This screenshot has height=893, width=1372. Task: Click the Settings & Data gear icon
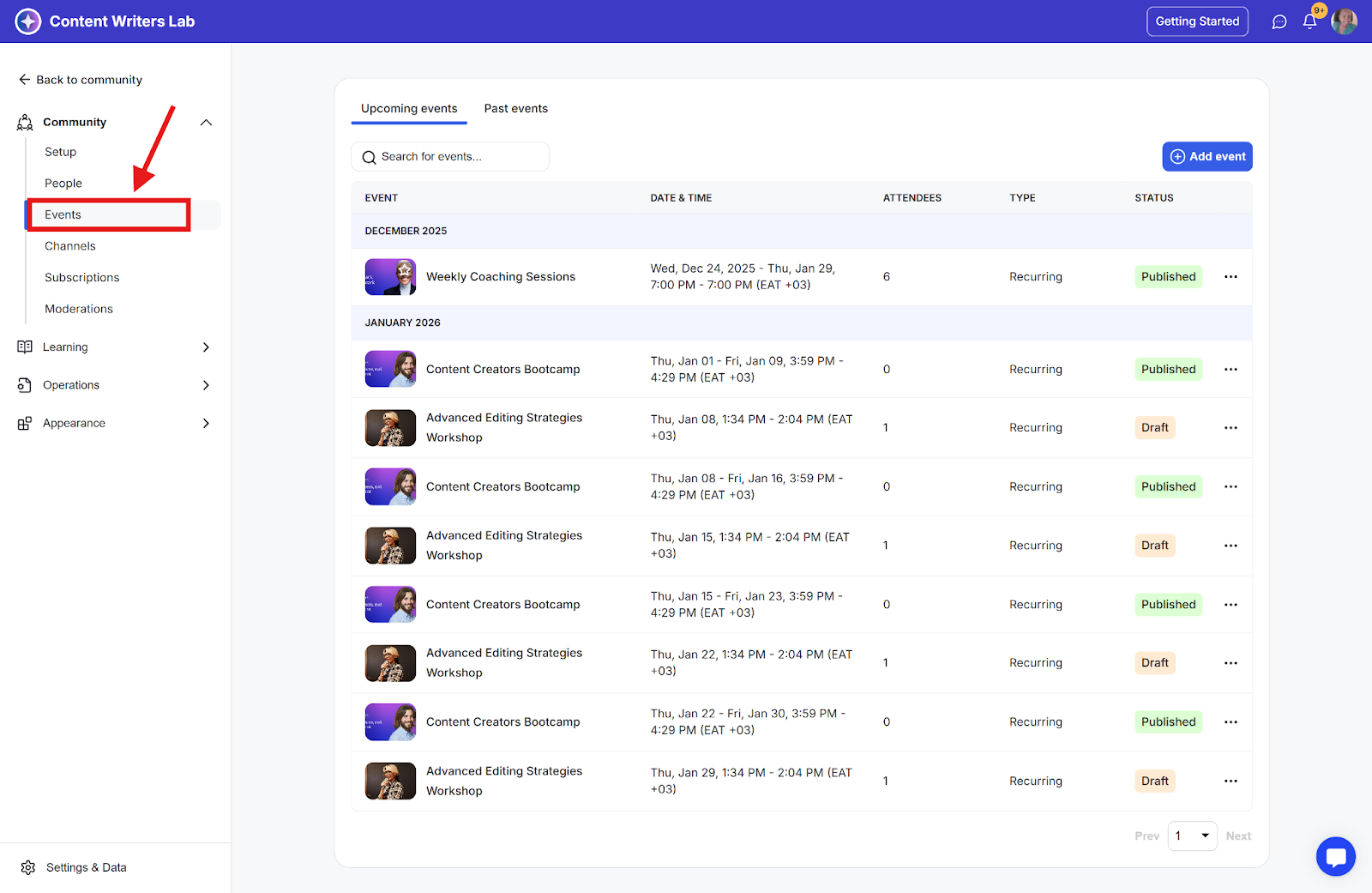(28, 867)
